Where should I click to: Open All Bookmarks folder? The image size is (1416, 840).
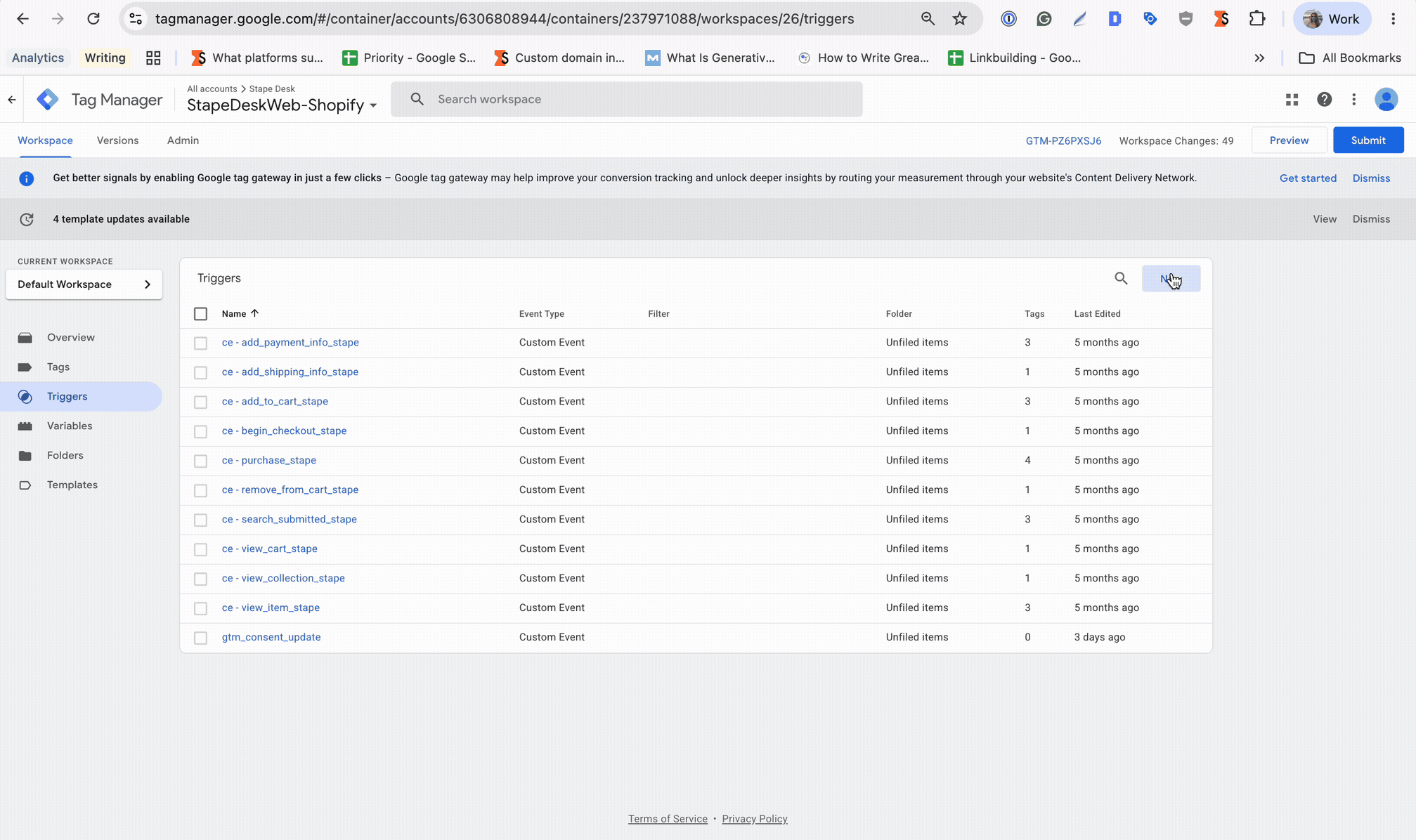point(1350,58)
